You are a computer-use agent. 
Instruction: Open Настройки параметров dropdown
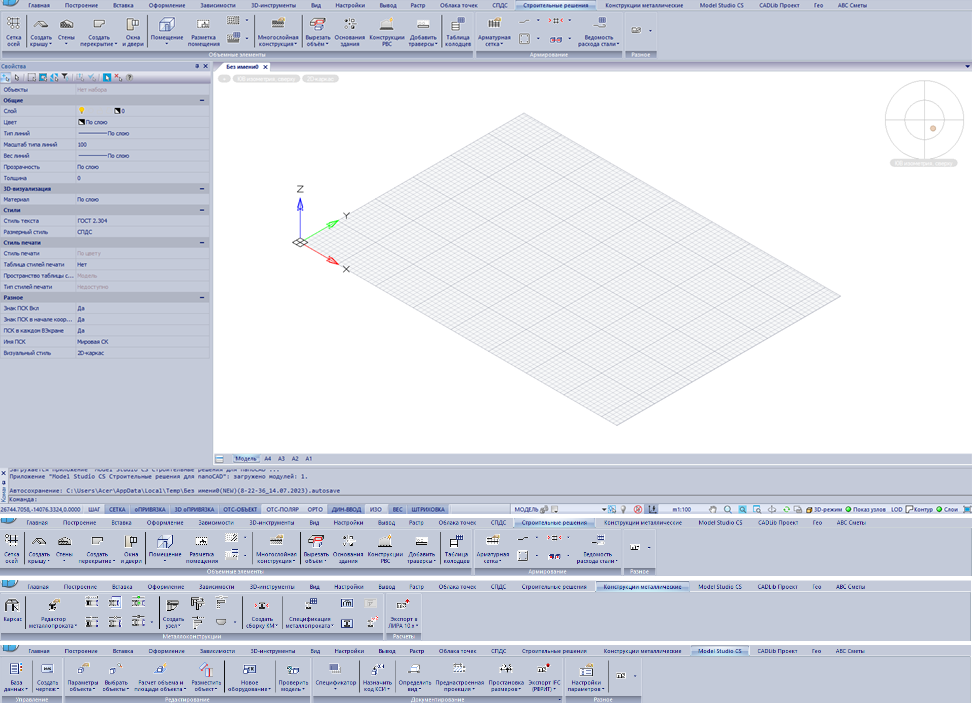586,676
